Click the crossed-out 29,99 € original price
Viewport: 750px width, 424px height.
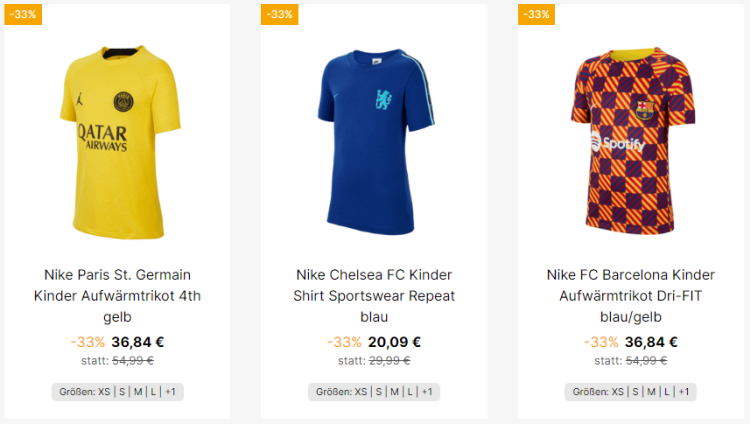point(390,360)
